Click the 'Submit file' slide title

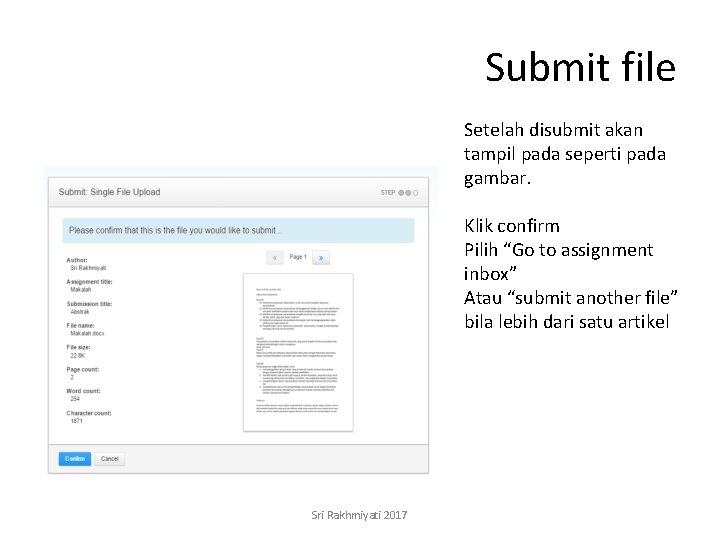(580, 68)
